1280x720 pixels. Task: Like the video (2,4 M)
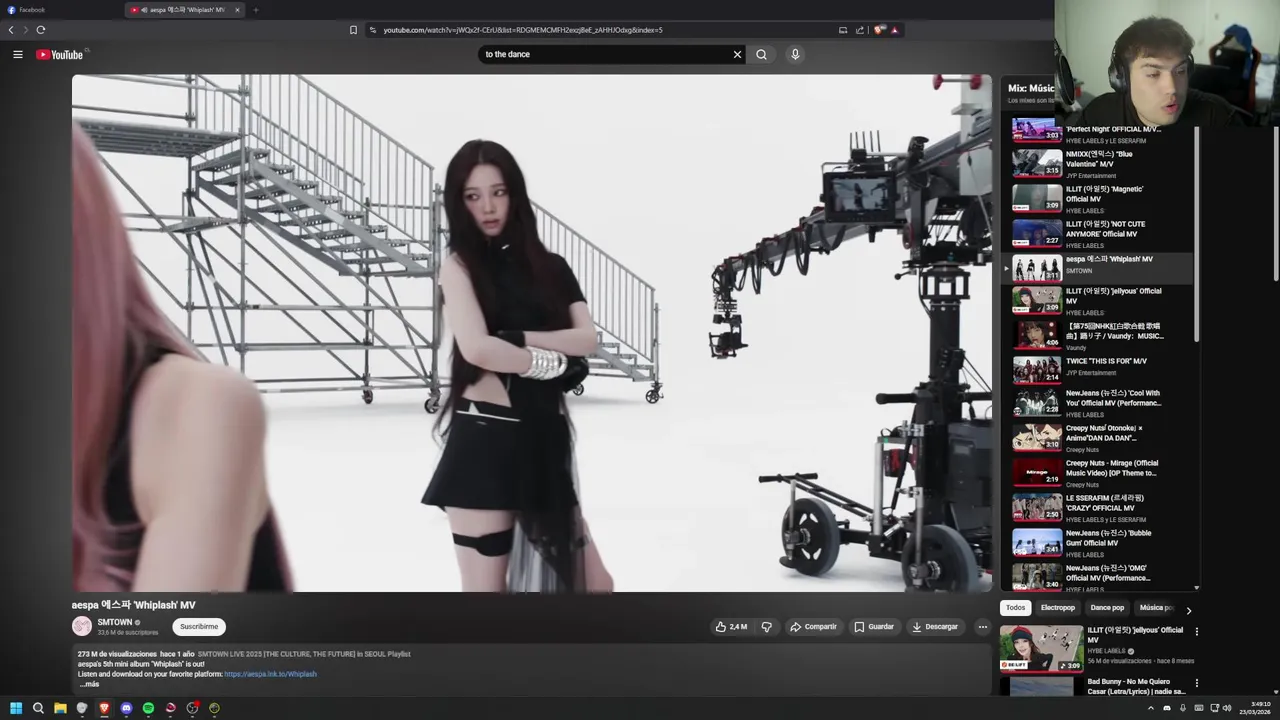[x=731, y=627]
